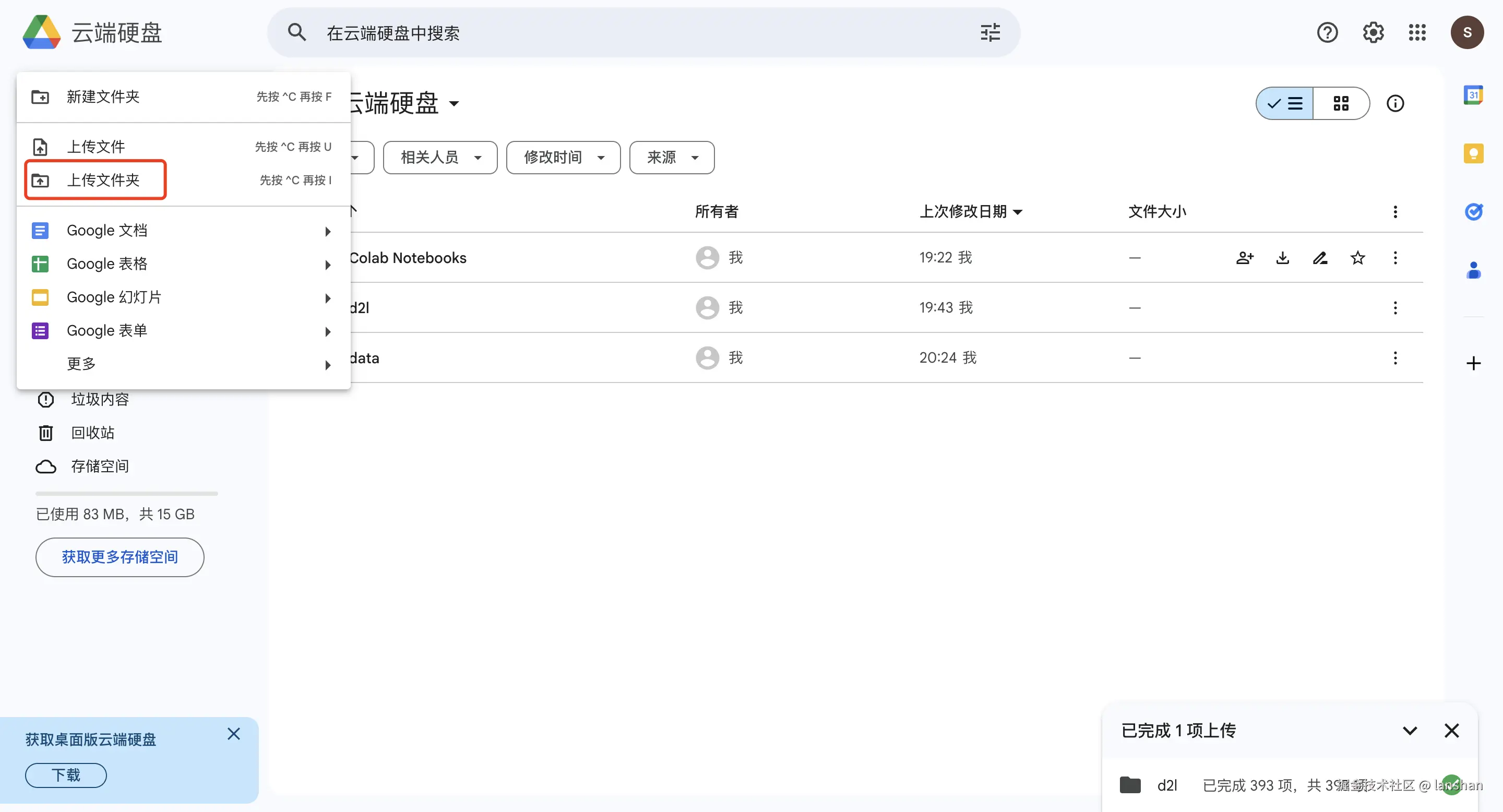Open Google Calendar side panel icon
This screenshot has height=812, width=1503.
tap(1473, 95)
